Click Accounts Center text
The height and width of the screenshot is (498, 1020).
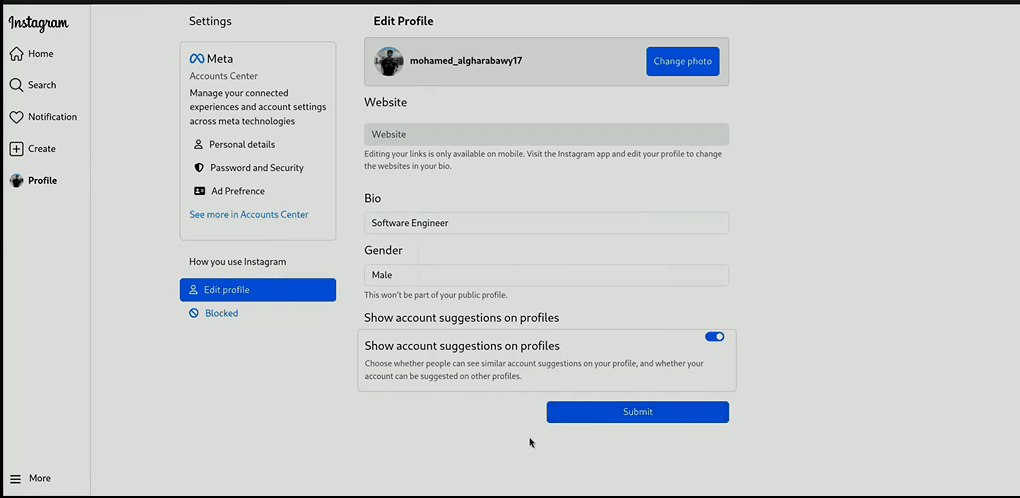[224, 76]
